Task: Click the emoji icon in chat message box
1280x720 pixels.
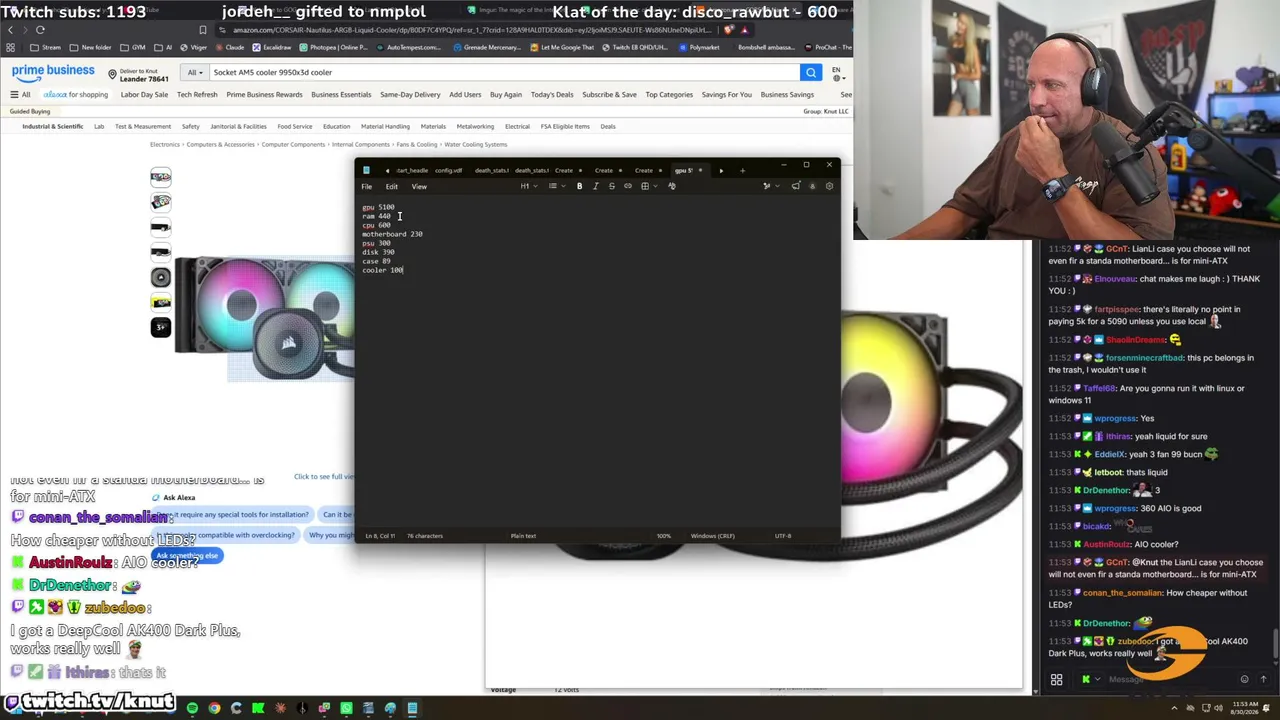Action: tap(1244, 680)
